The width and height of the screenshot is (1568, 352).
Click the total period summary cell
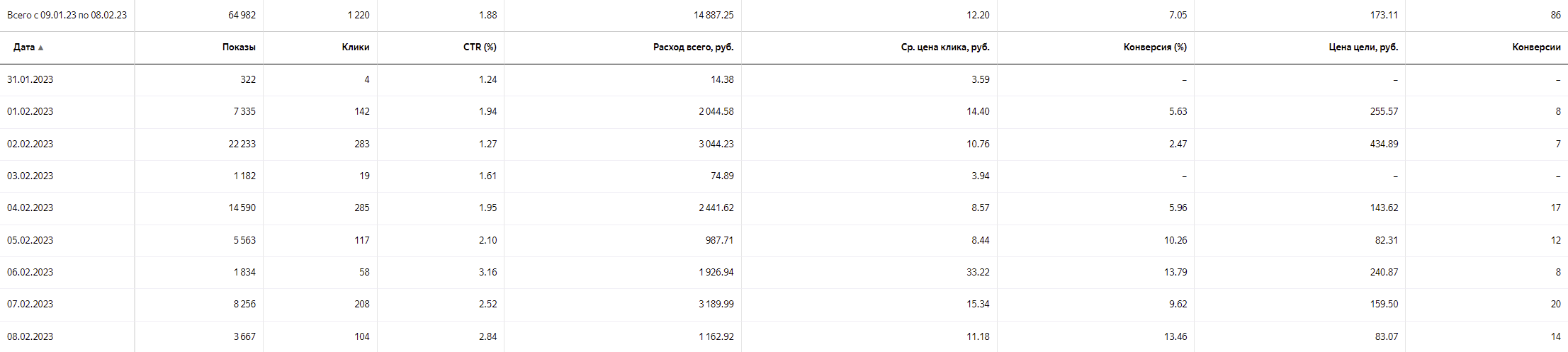tap(67, 15)
